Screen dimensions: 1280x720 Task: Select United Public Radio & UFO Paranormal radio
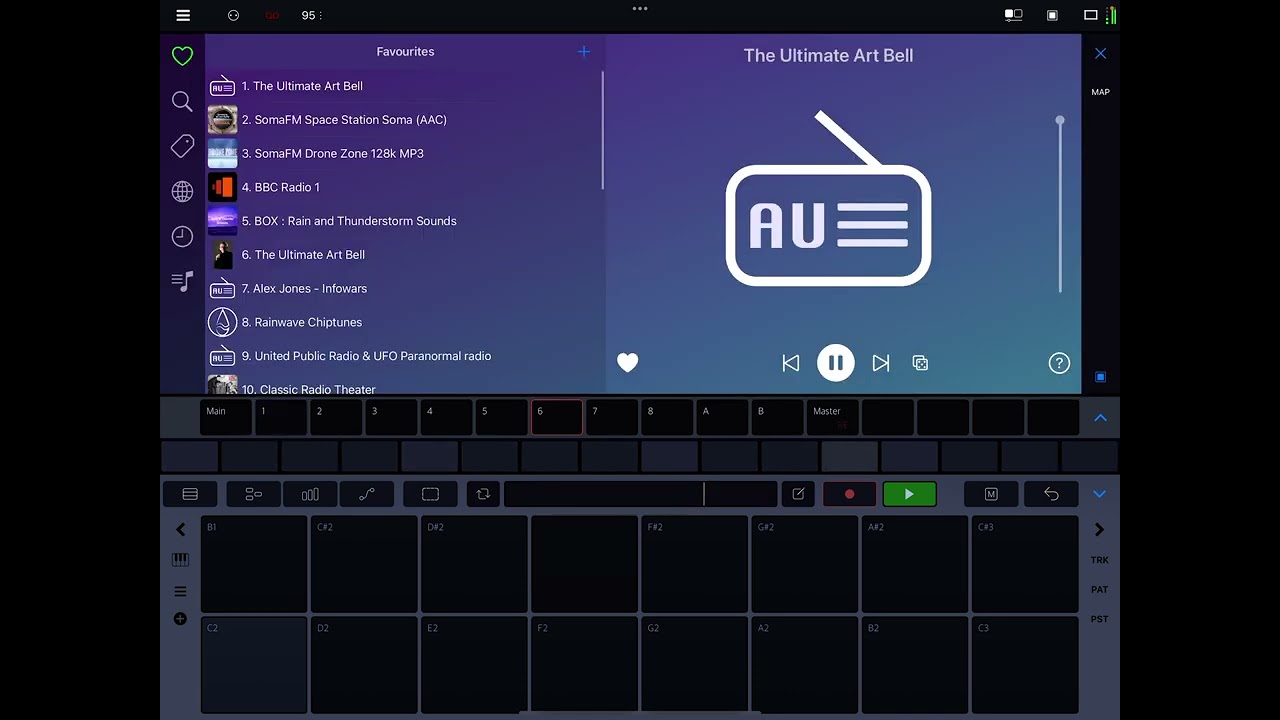pos(404,357)
